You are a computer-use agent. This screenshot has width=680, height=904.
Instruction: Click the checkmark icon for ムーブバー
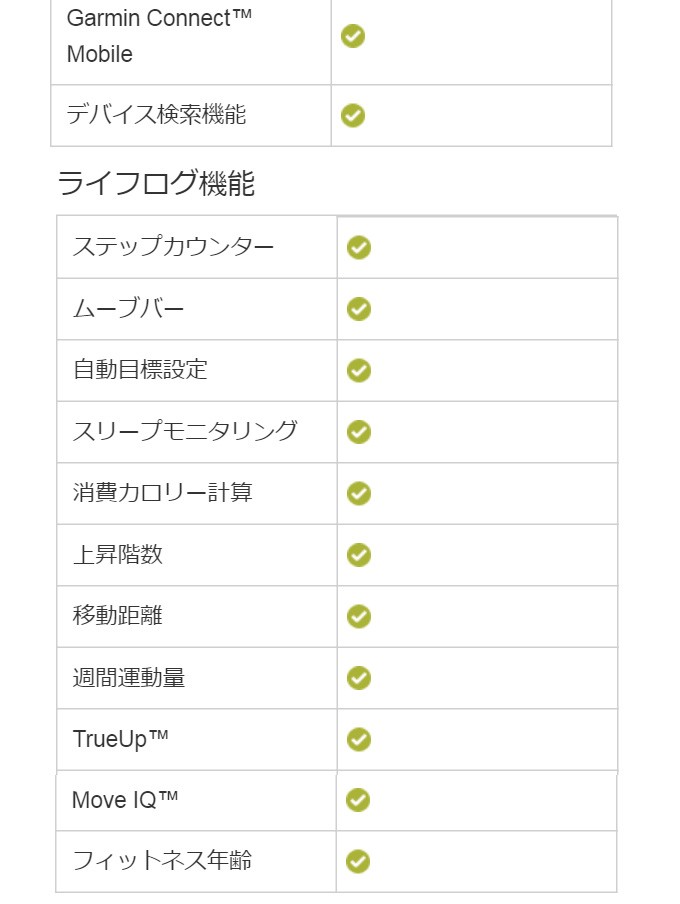pos(359,309)
